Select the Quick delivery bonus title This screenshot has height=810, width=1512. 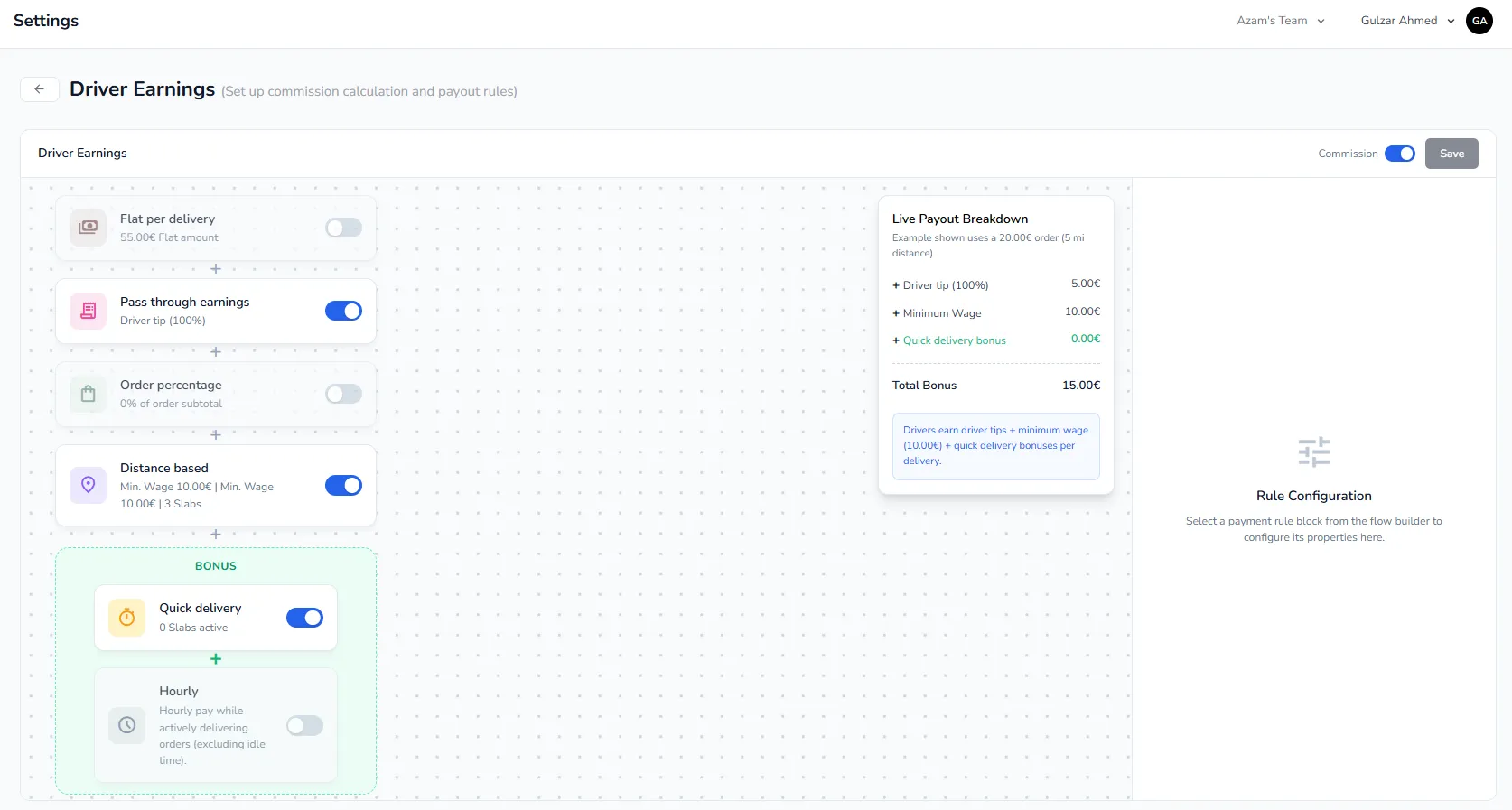pyautogui.click(x=201, y=608)
